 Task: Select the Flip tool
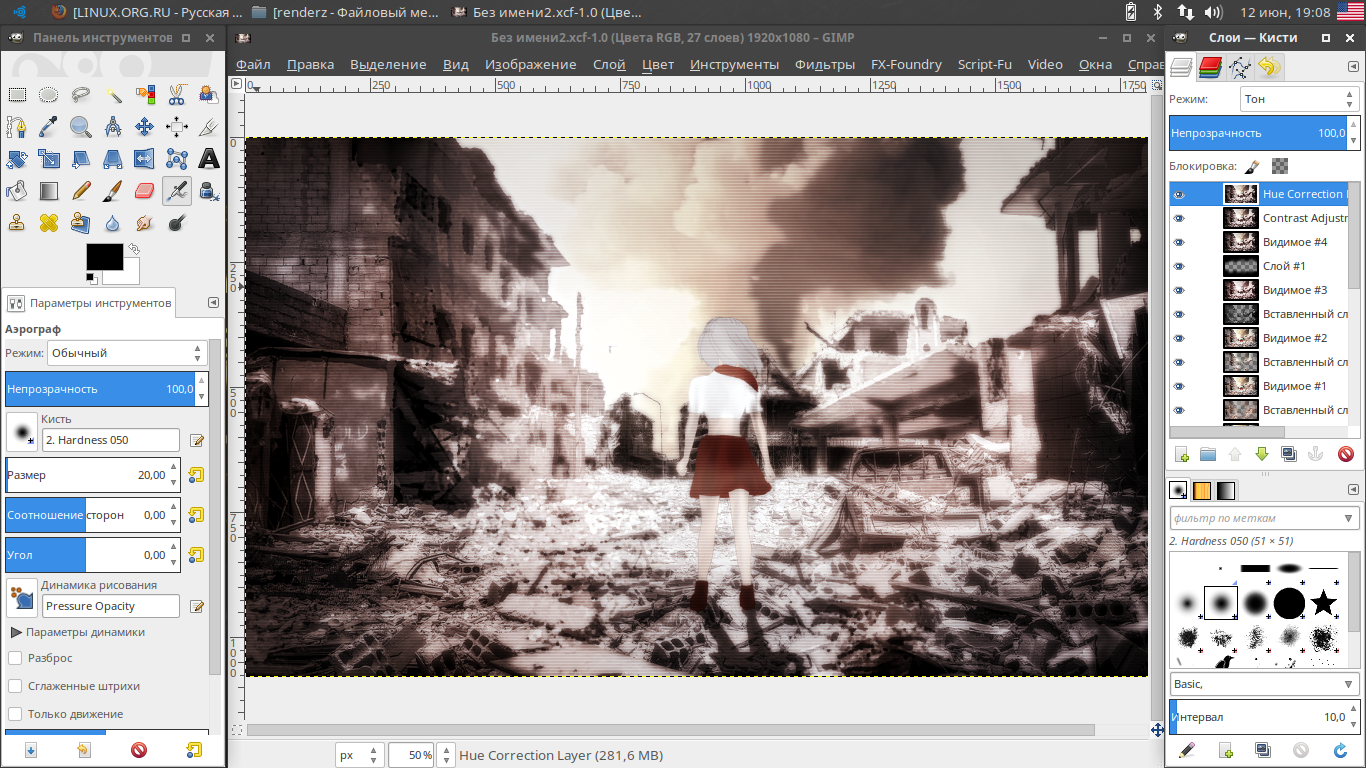tap(145, 159)
